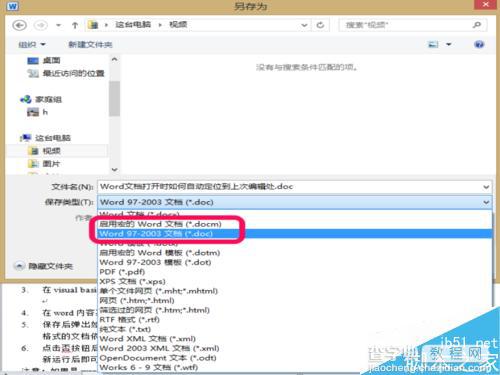Choose Works 6 - 9 文档 (*.wtf)
Screen dimensions: 500x375
(295, 368)
